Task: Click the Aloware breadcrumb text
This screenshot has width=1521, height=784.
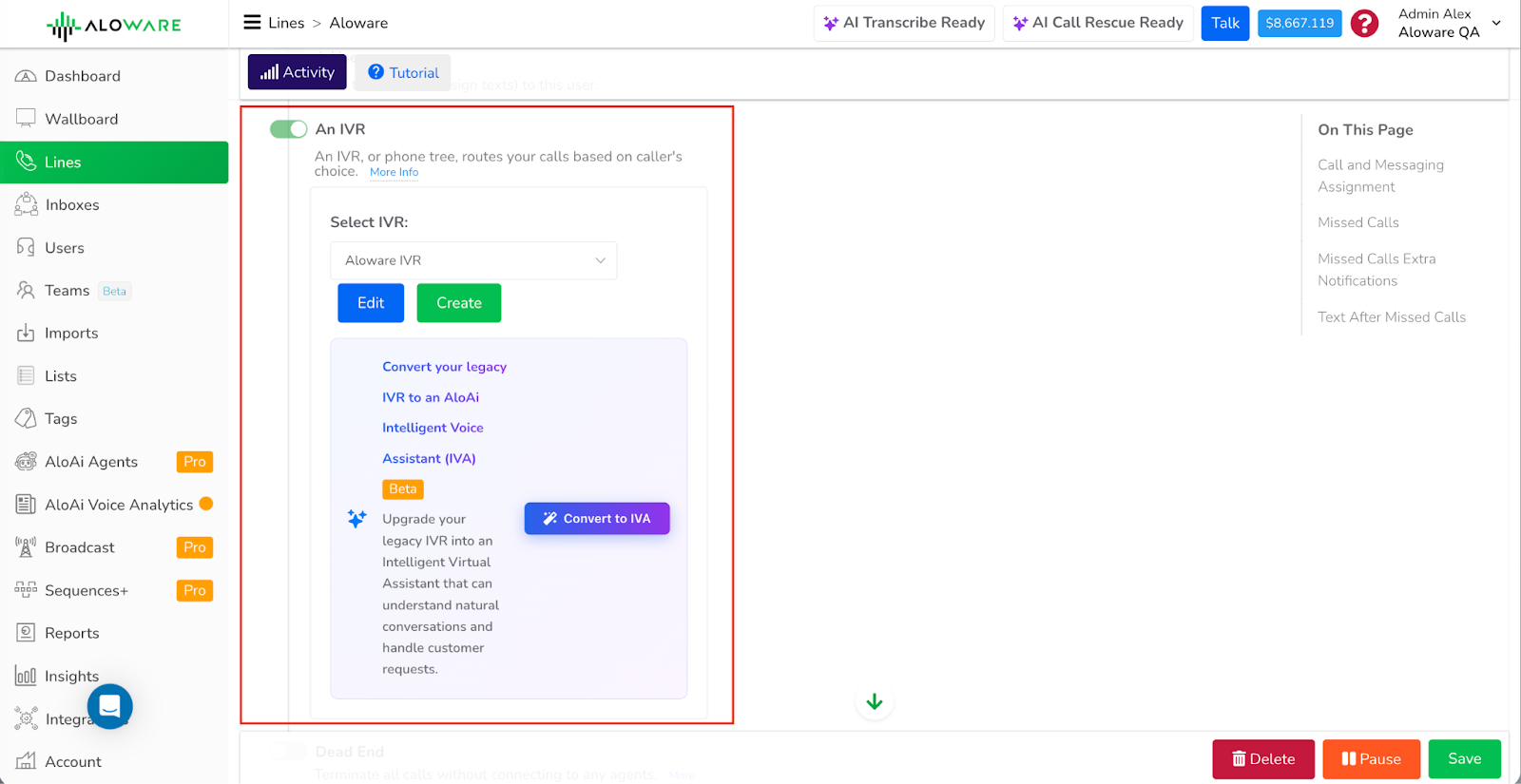Action: [x=358, y=23]
